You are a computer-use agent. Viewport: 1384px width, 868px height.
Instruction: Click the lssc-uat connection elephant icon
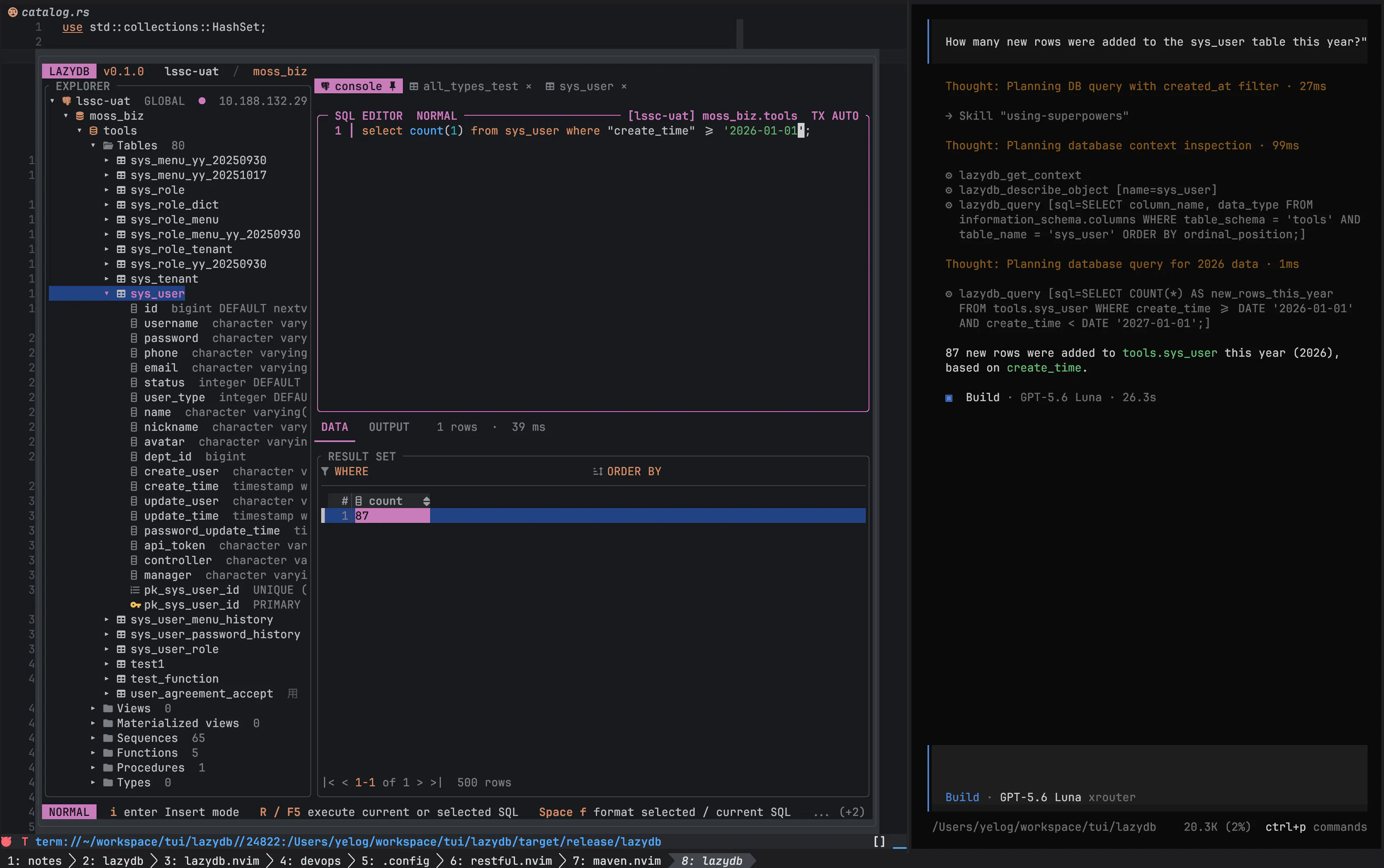66,101
